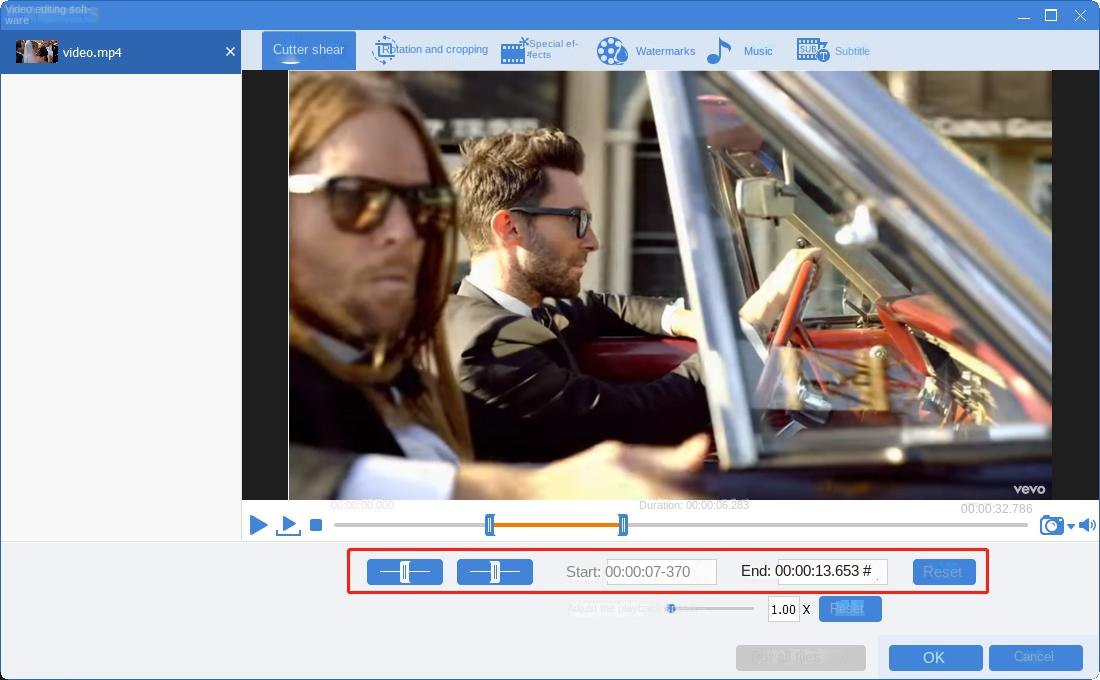
Task: Click the play selected segment button
Action: click(x=288, y=525)
